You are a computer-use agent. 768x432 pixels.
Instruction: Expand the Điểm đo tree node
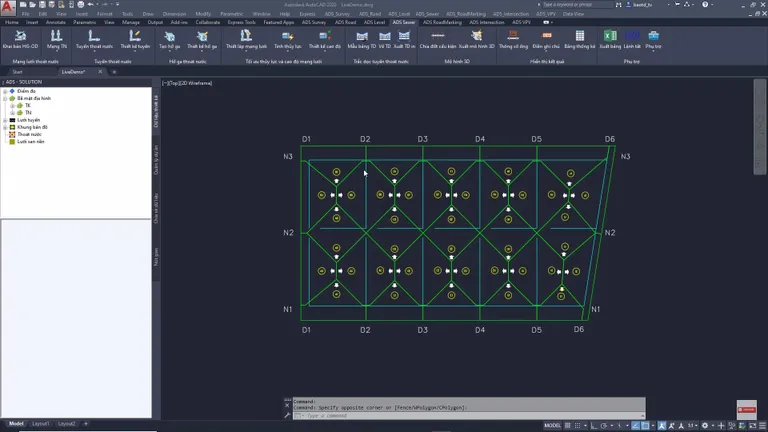click(5, 91)
